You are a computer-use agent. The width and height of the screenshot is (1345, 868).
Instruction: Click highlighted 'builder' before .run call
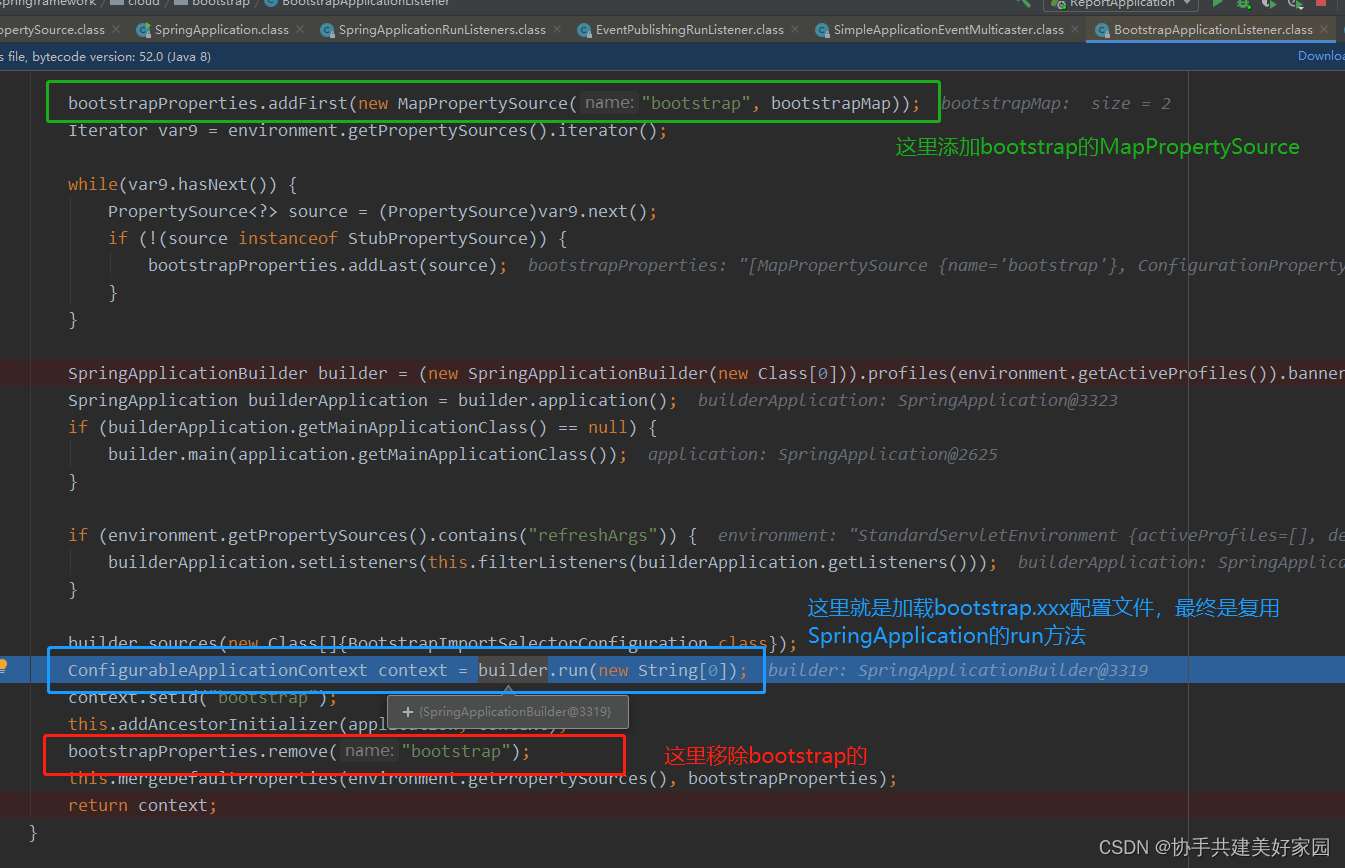click(x=513, y=670)
